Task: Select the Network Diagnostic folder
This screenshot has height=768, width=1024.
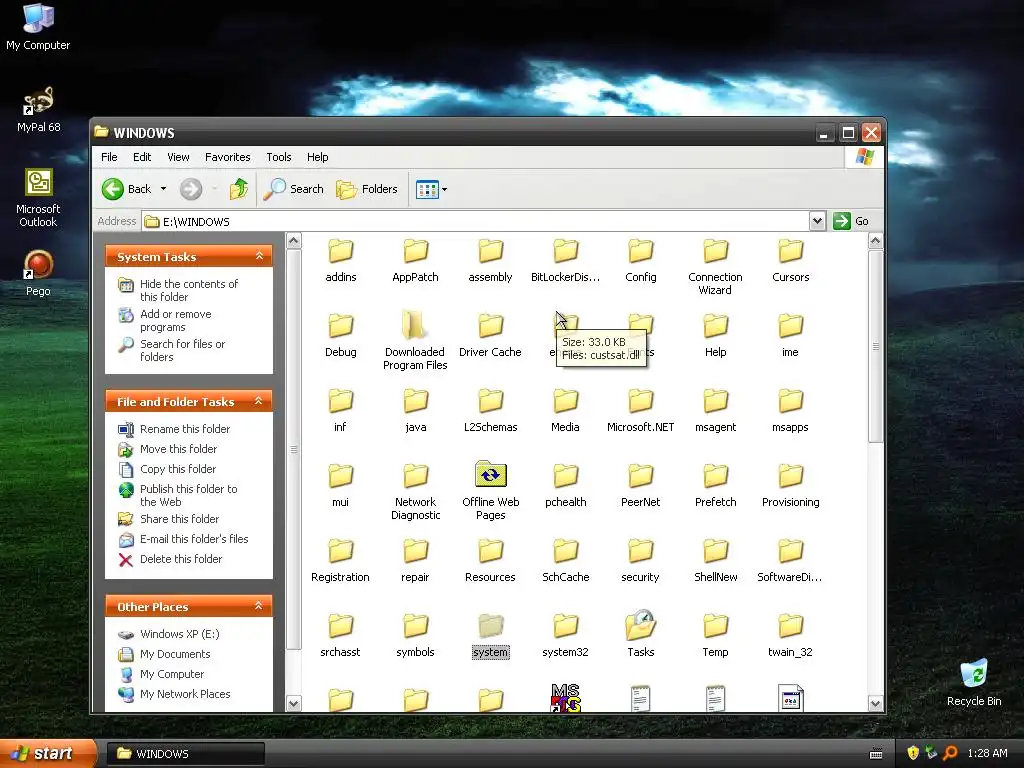Action: 415,491
